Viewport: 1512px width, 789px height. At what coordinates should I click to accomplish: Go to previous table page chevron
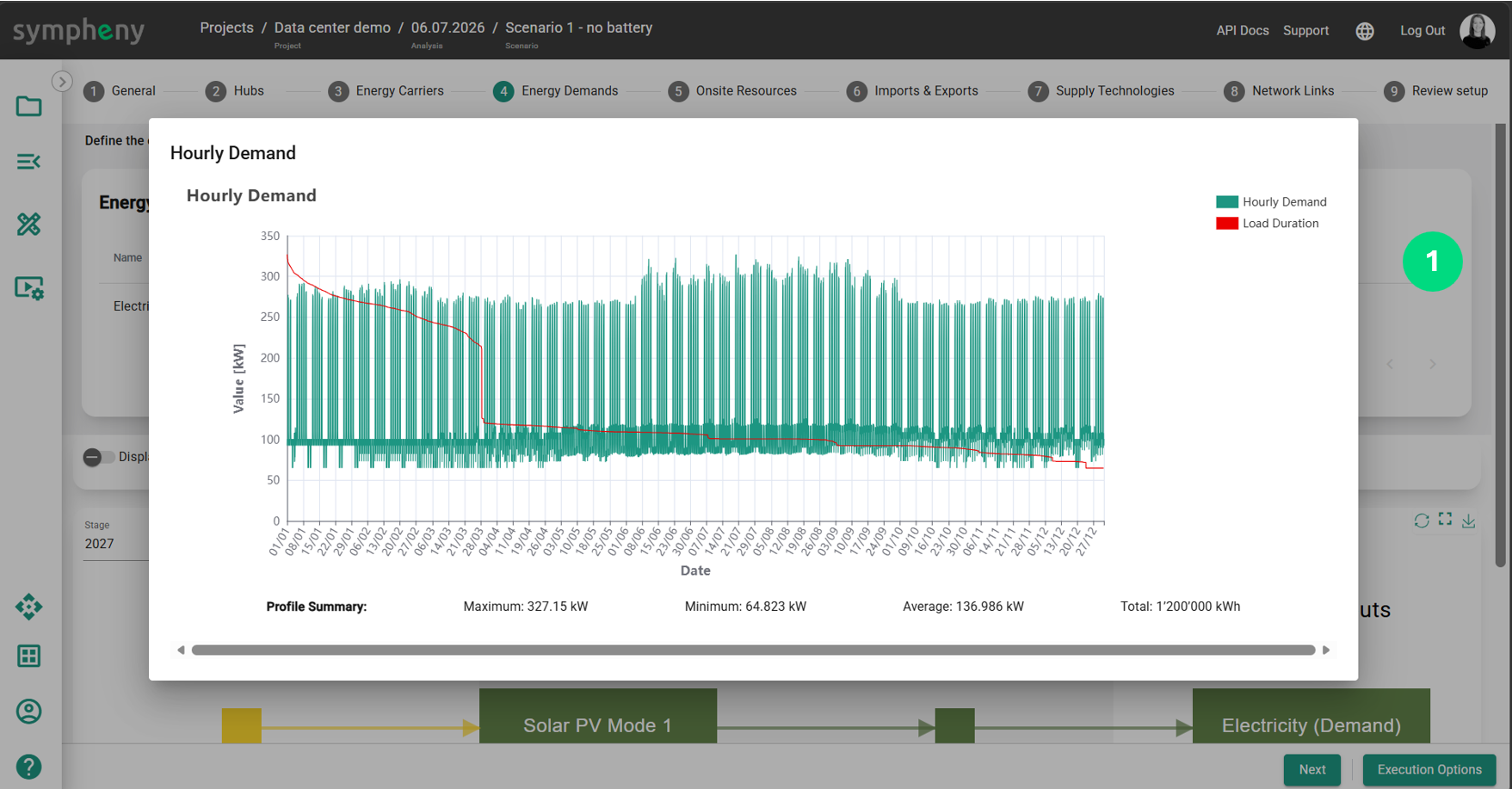pos(1390,365)
